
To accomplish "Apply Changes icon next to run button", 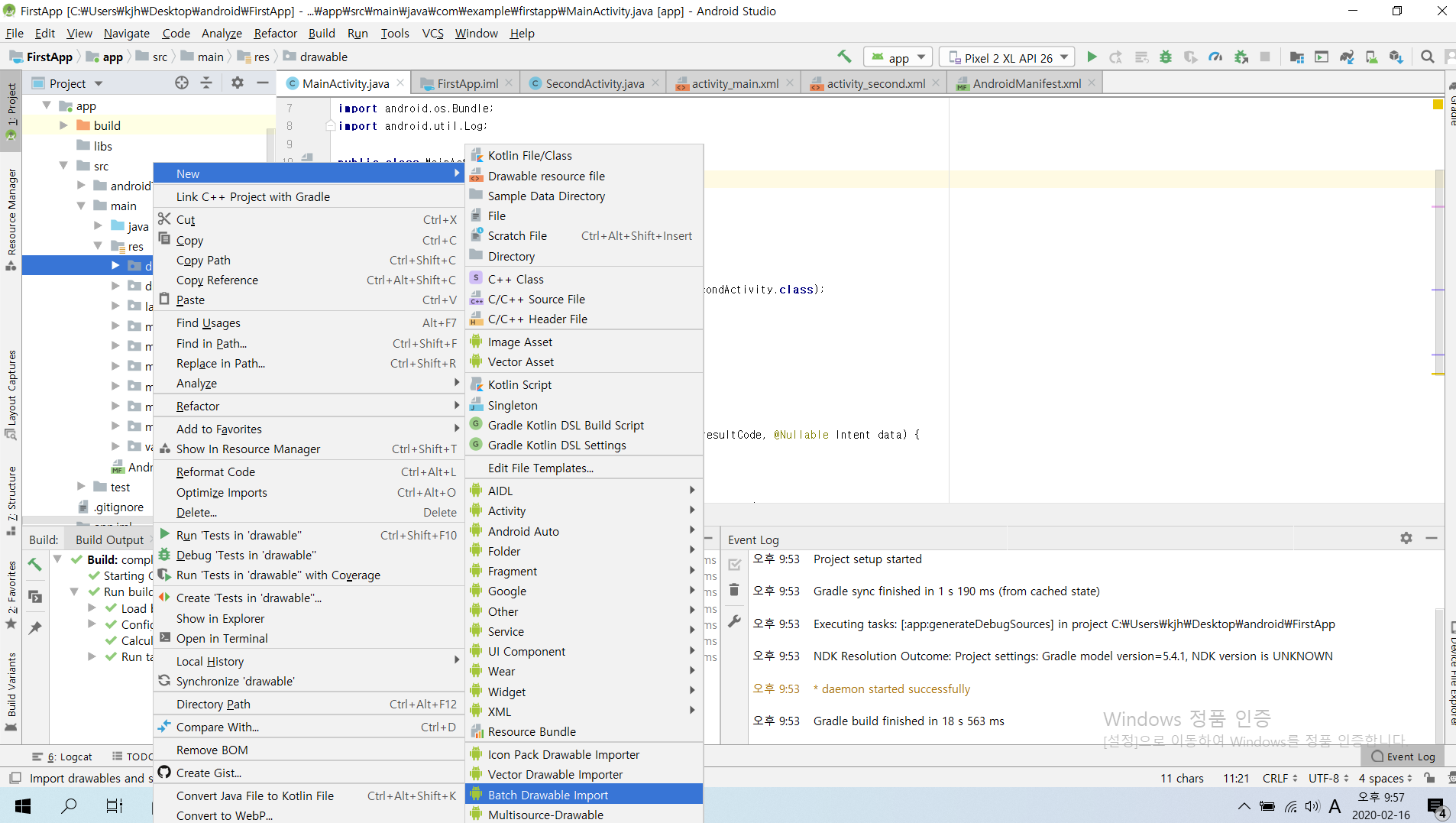I will (1116, 57).
